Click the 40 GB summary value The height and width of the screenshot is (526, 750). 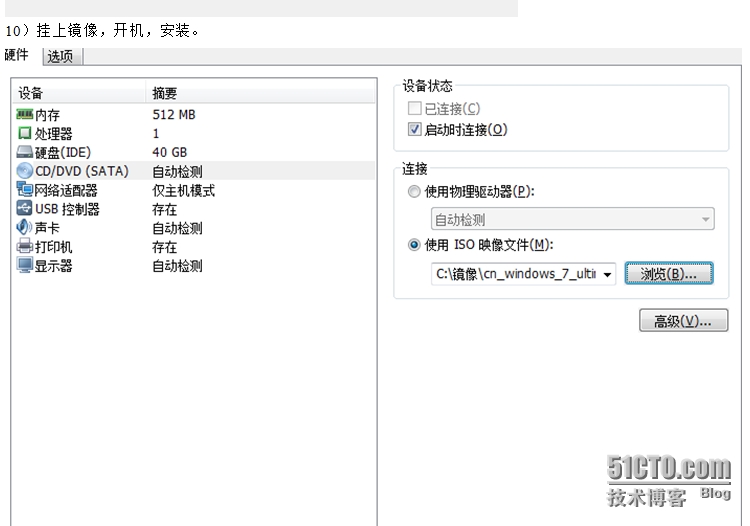point(169,153)
